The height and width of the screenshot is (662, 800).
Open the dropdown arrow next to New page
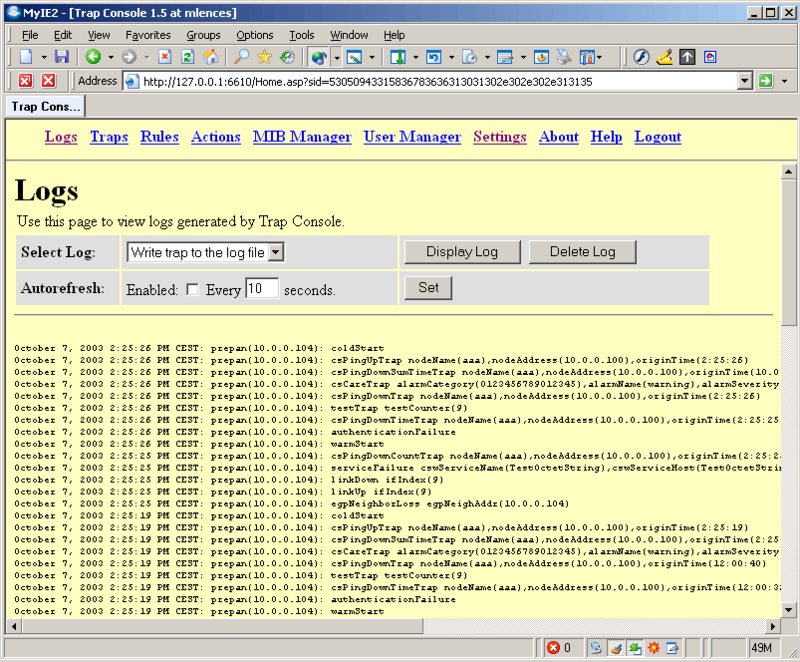pyautogui.click(x=44, y=57)
